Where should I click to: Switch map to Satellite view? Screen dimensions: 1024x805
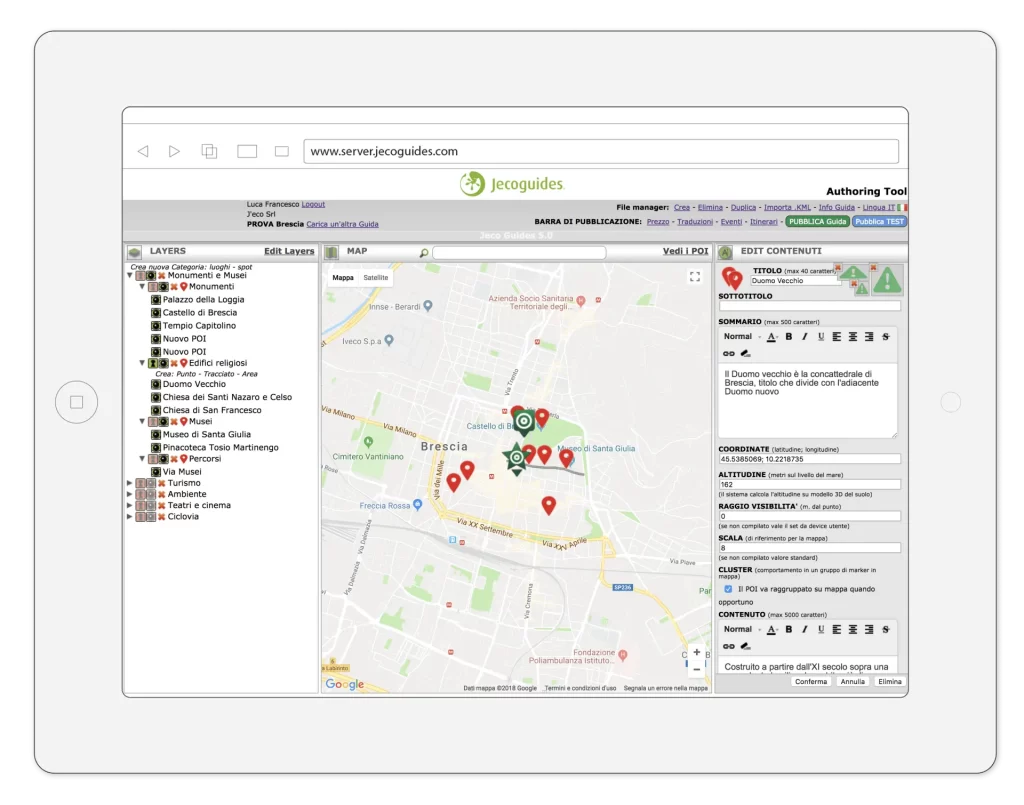pyautogui.click(x=376, y=278)
